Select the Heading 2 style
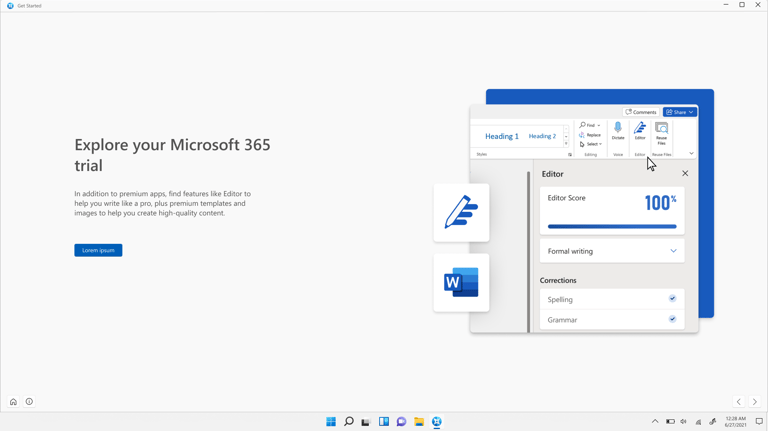 (542, 136)
